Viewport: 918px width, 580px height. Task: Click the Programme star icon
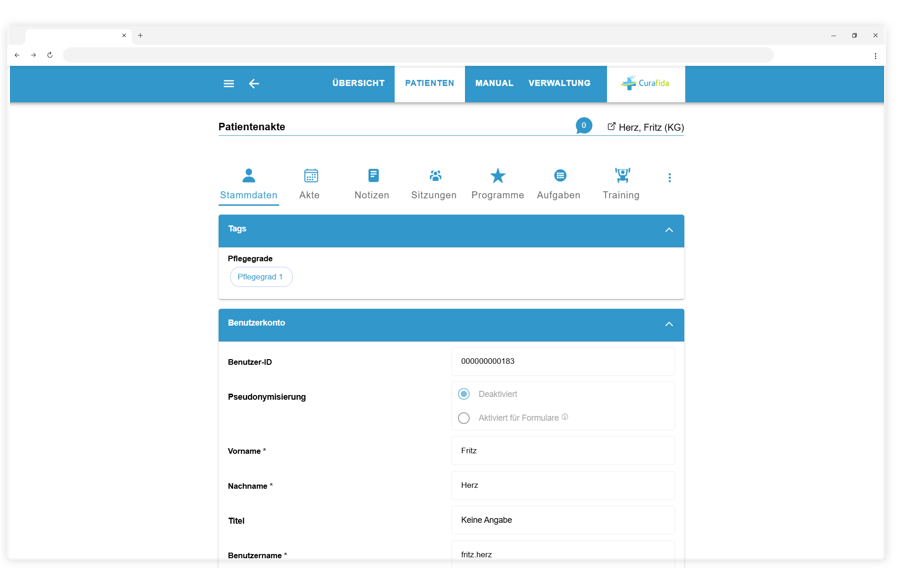498,175
